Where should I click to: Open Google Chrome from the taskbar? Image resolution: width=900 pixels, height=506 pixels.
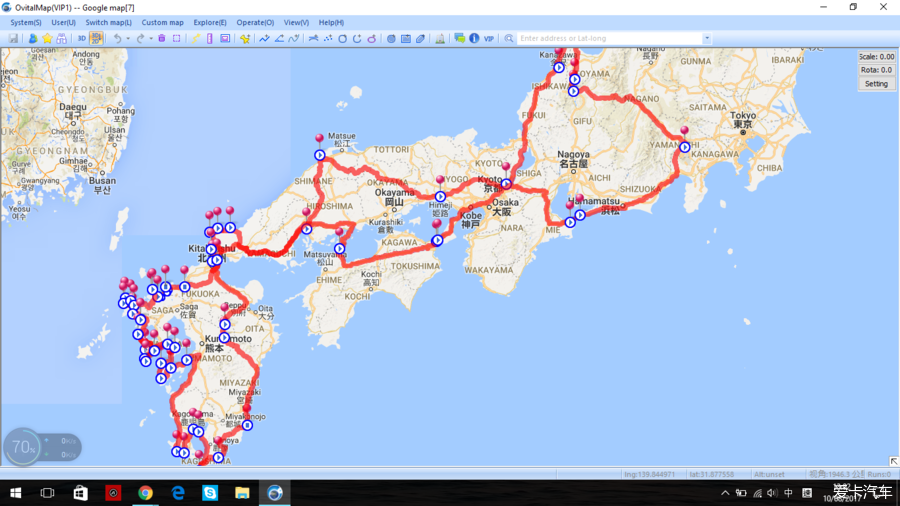point(145,493)
